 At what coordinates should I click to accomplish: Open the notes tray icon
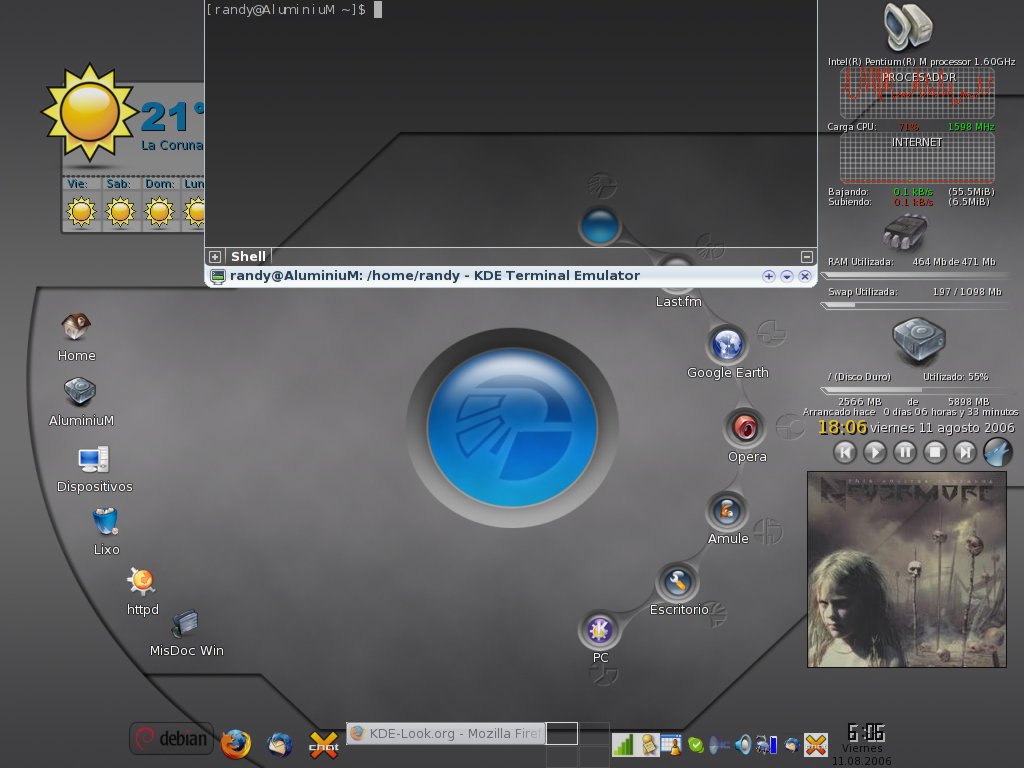tap(649, 744)
